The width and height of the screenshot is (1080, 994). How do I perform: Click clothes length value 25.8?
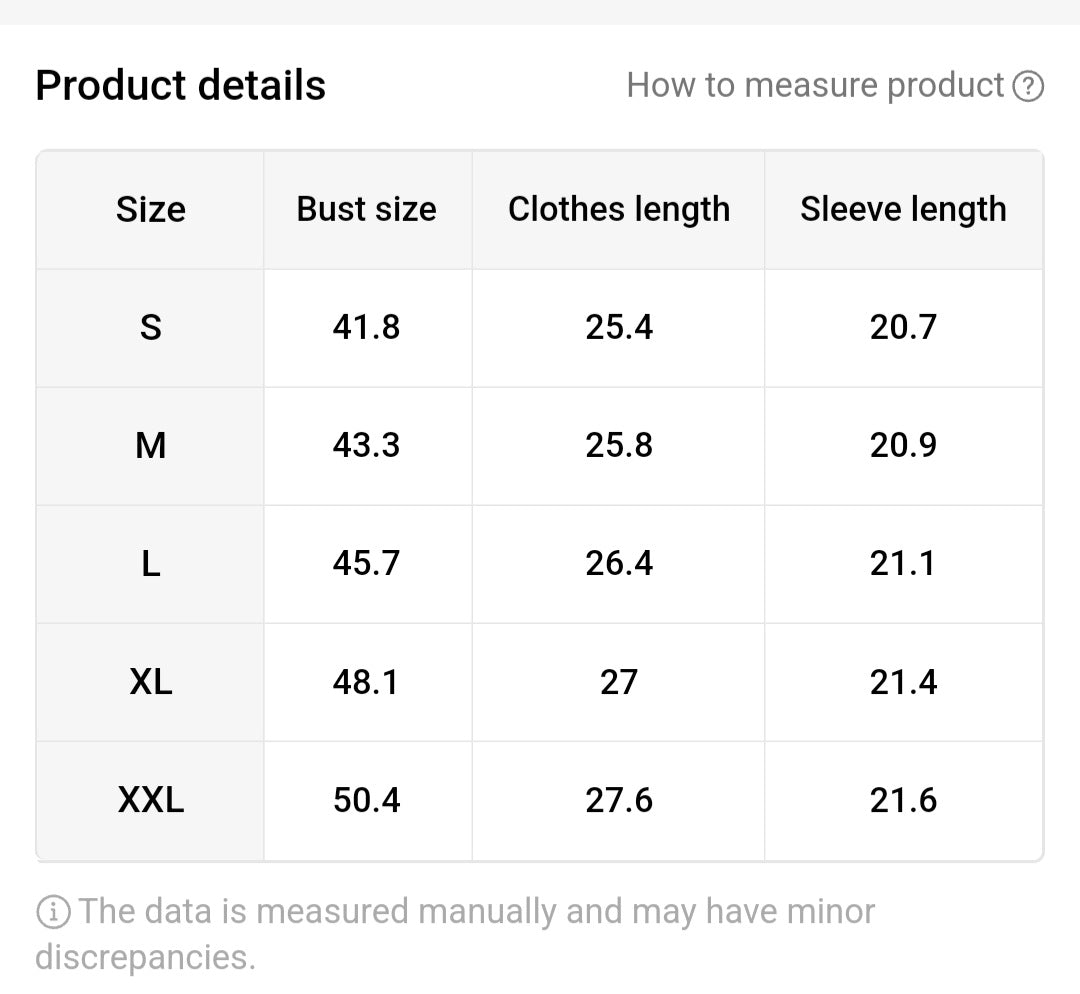click(x=619, y=446)
